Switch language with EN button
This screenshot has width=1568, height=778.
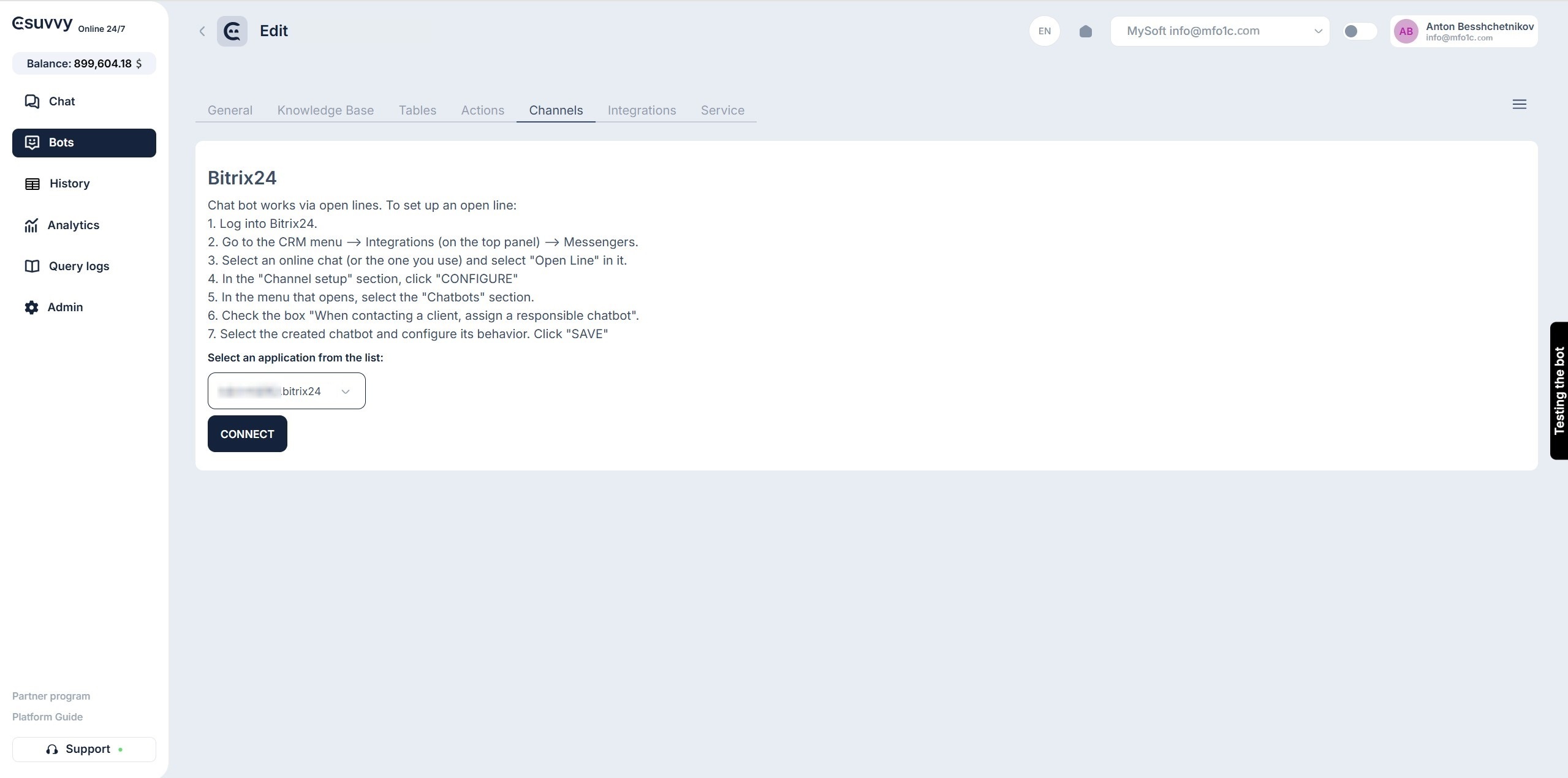pyautogui.click(x=1044, y=31)
